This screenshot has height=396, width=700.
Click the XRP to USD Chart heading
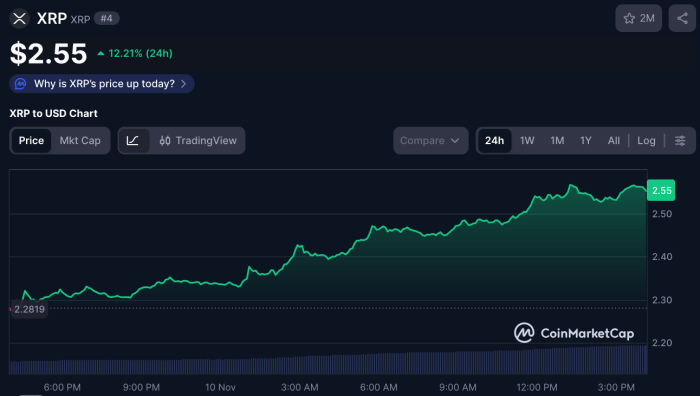54,113
